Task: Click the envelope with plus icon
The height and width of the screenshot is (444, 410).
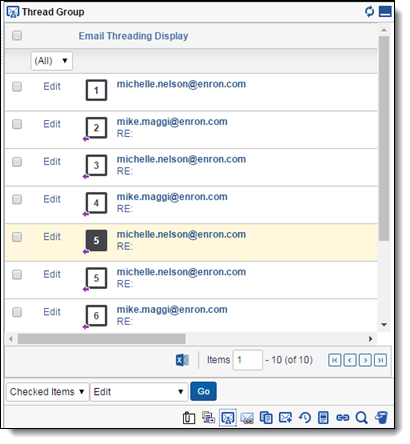Action: [x=285, y=417]
